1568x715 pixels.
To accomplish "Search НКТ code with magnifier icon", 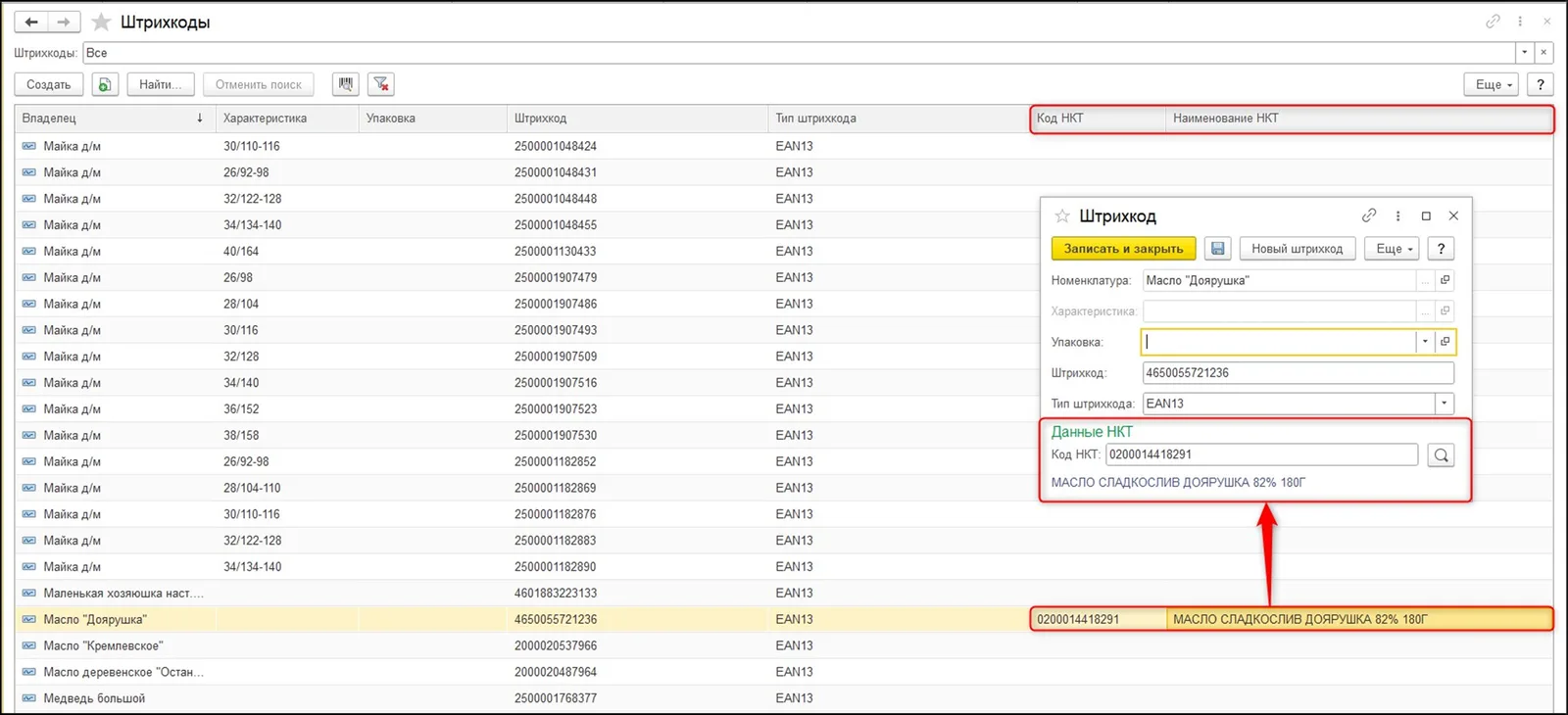I will point(1441,455).
